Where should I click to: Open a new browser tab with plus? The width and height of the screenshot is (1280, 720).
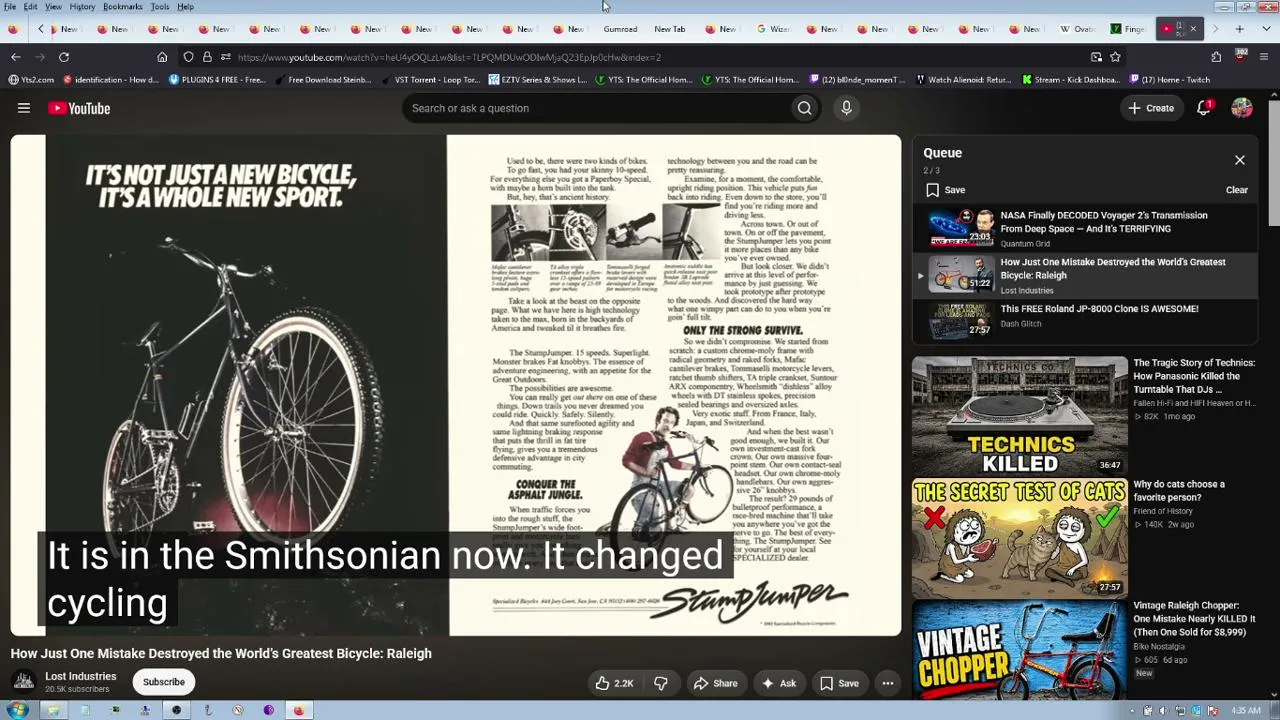click(1239, 29)
